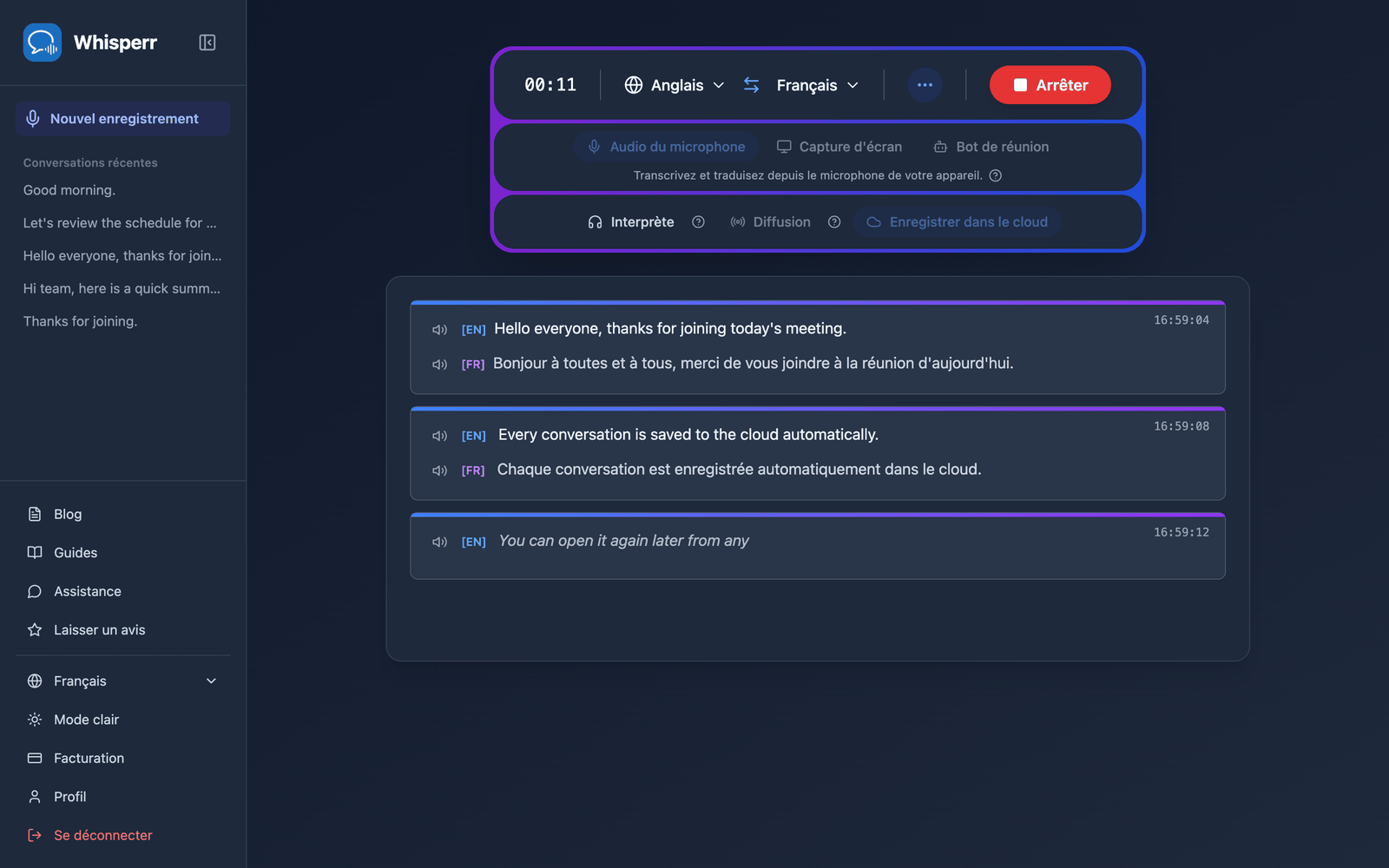The height and width of the screenshot is (868, 1389).
Task: Toggle Interprète mode
Action: [x=631, y=222]
